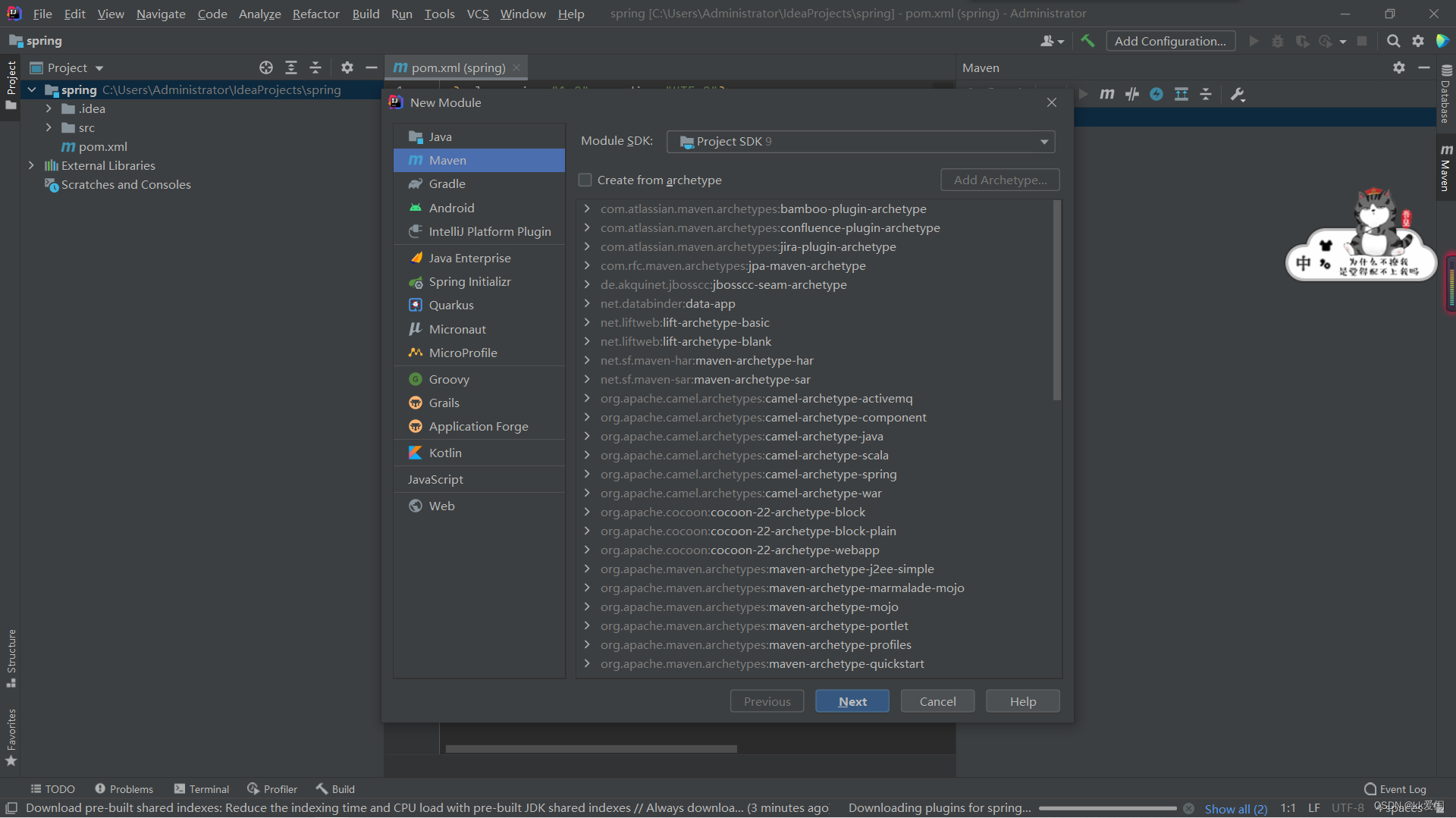
Task: Select Micronaut module type
Action: 479,329
